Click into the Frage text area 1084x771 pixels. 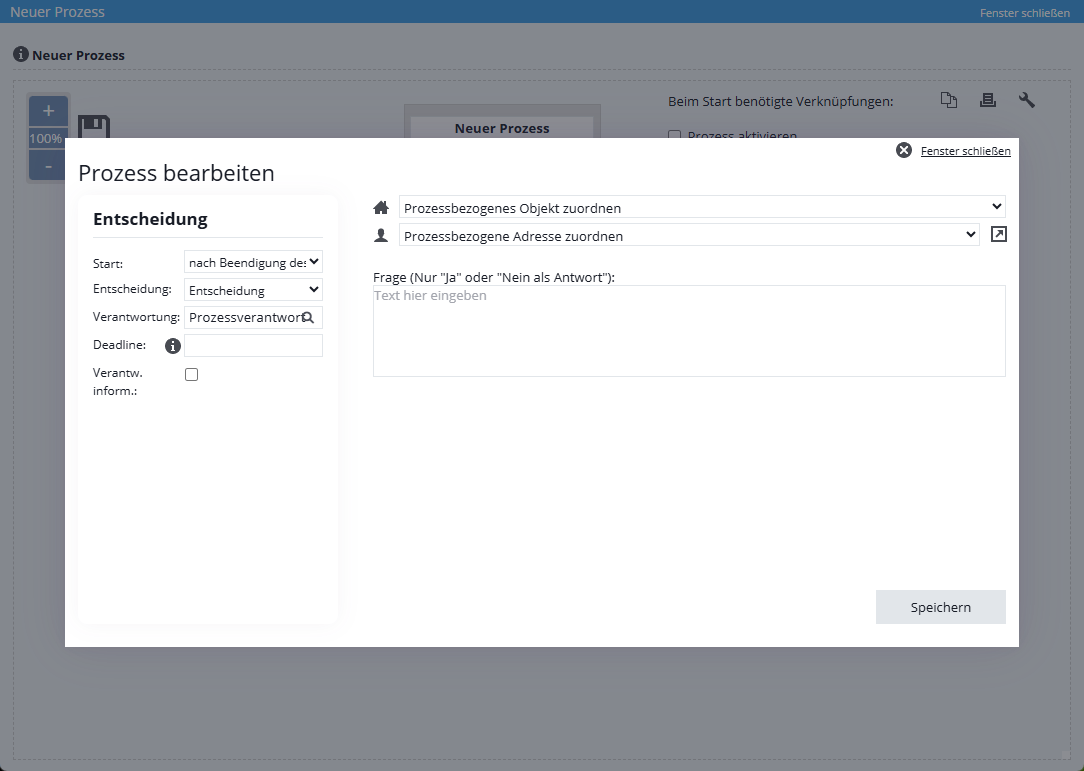coord(688,331)
